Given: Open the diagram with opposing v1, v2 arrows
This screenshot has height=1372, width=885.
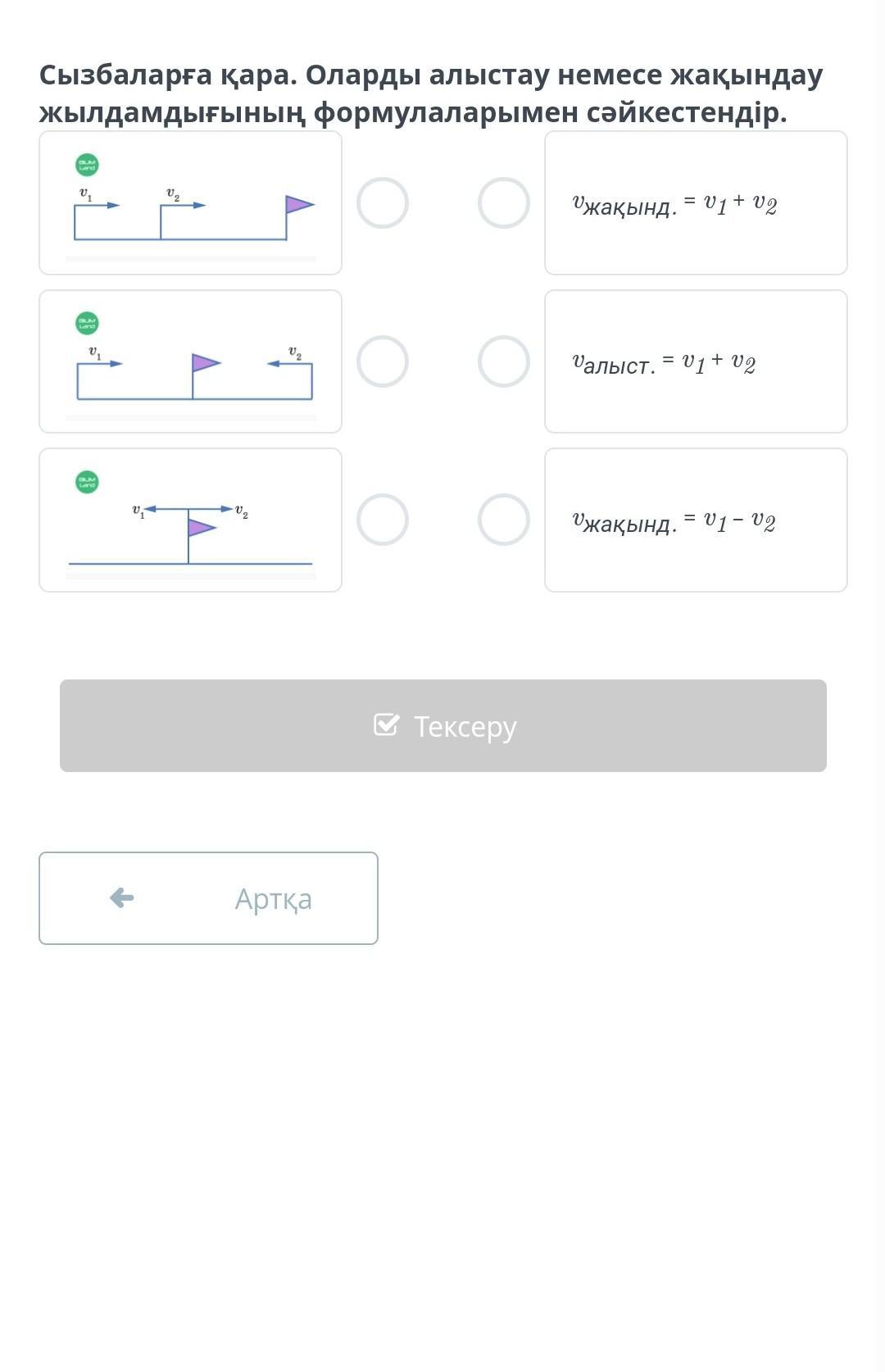Looking at the screenshot, I should point(190,361).
